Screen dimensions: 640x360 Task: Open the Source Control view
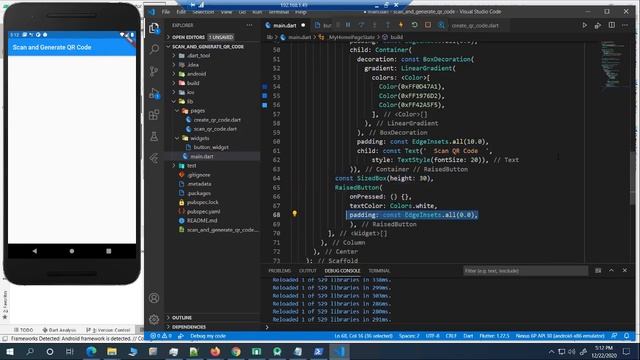tap(154, 71)
